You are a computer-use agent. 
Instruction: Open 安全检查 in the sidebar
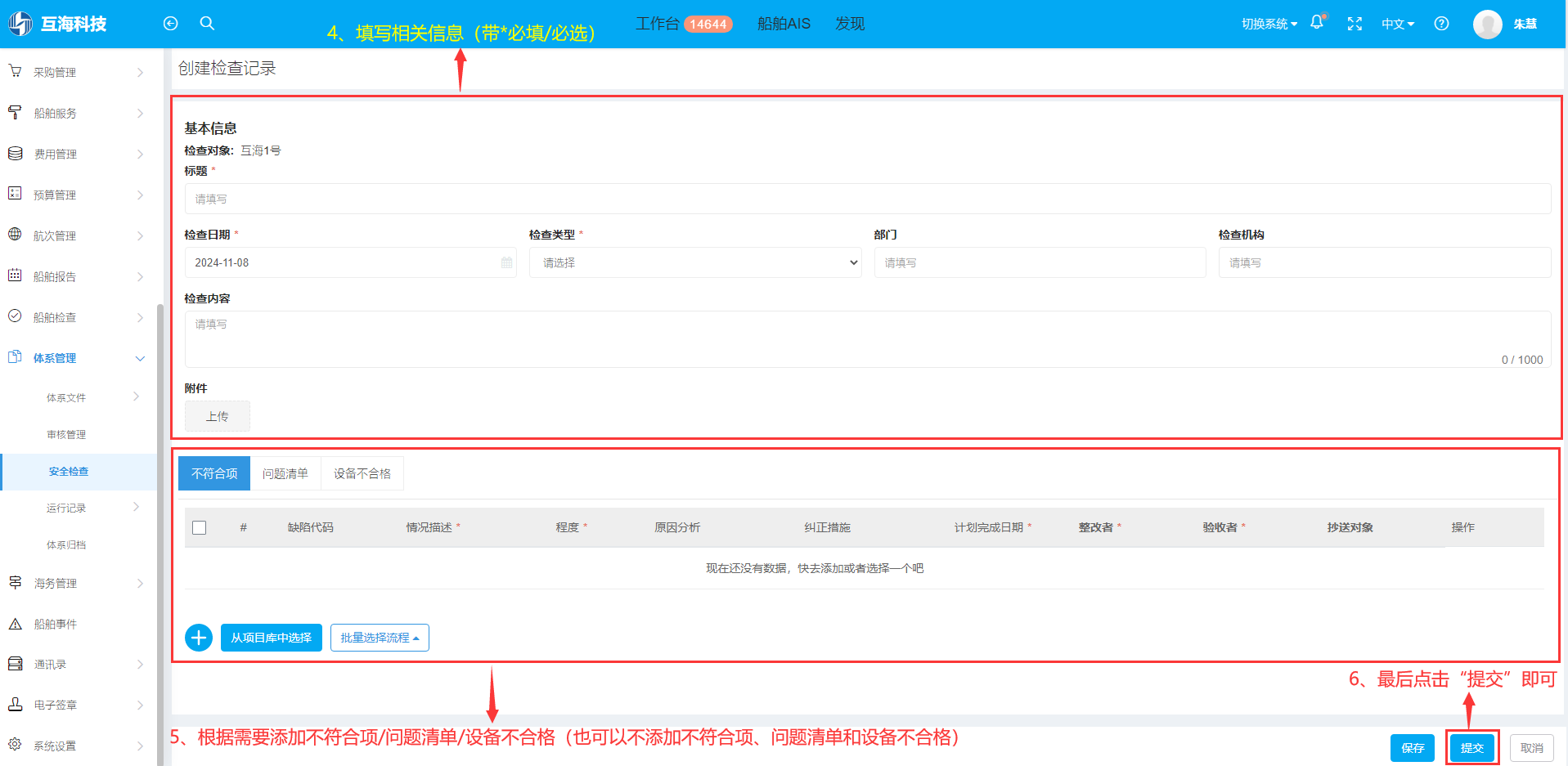coord(69,472)
